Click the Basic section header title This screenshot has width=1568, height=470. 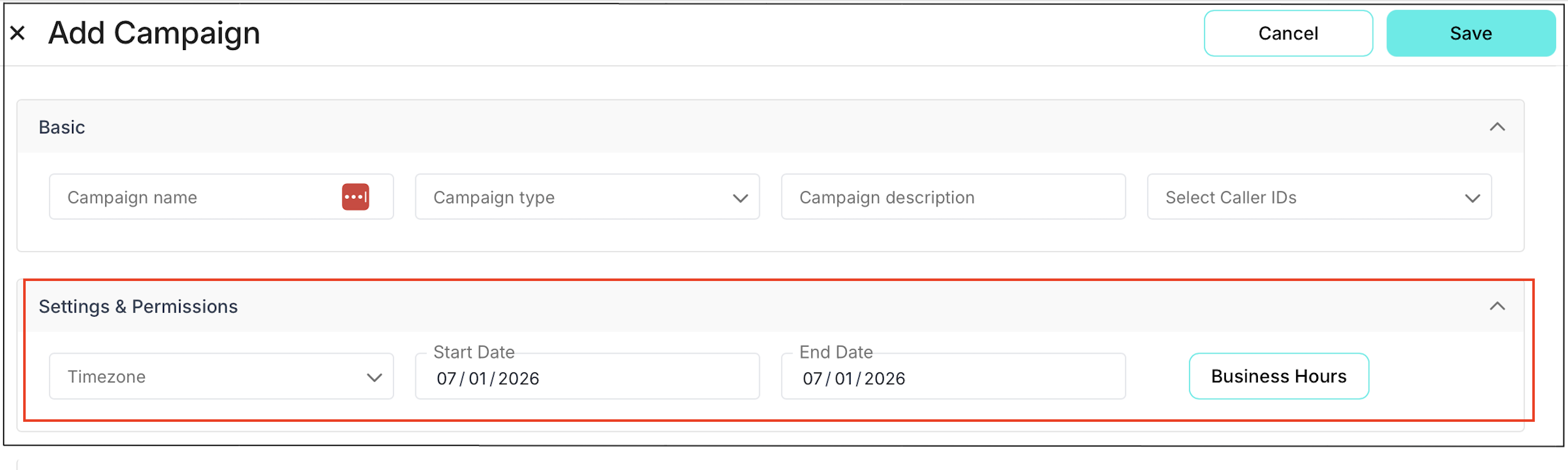[x=61, y=127]
